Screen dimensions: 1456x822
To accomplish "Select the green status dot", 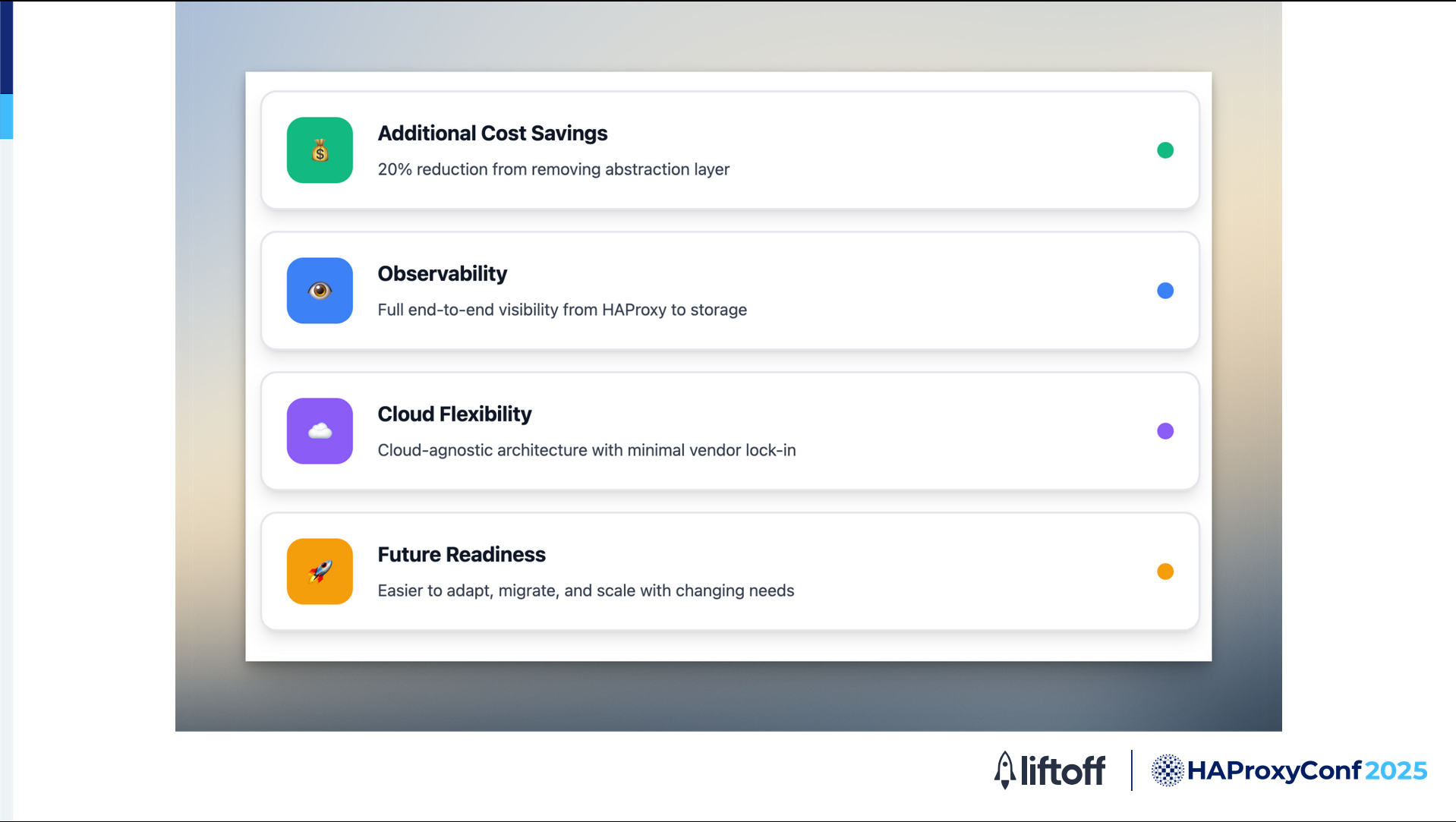I will pos(1165,150).
